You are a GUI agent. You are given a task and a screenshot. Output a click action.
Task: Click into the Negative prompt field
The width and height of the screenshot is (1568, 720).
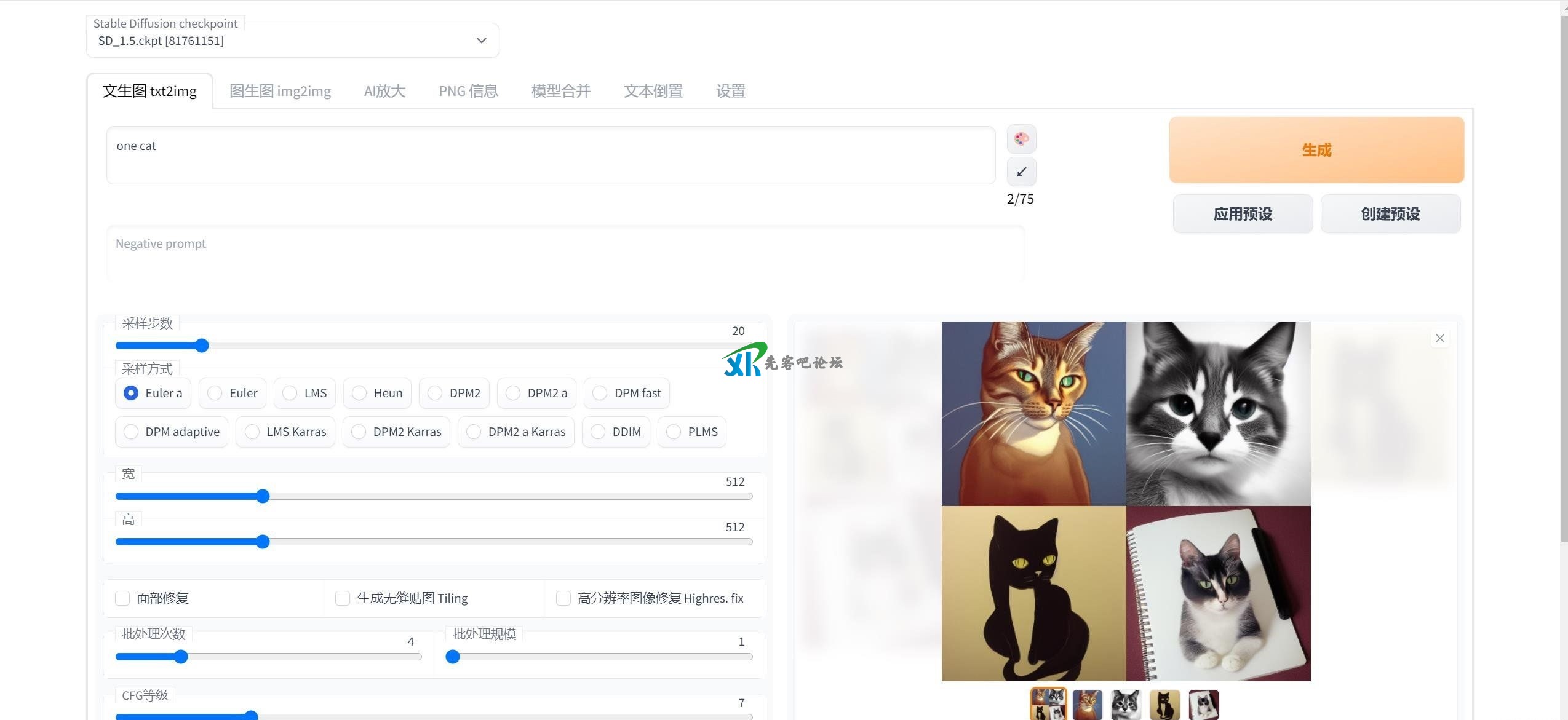pos(565,253)
